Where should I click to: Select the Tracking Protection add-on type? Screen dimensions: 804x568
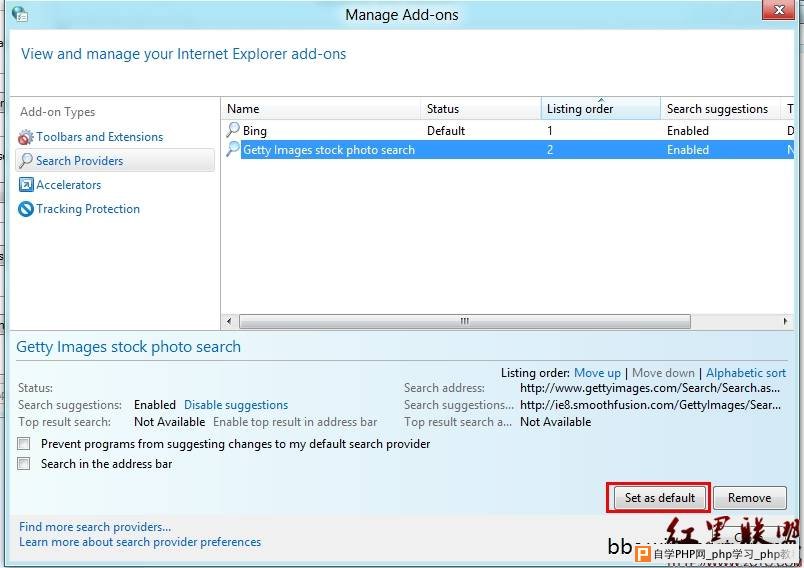click(x=88, y=209)
